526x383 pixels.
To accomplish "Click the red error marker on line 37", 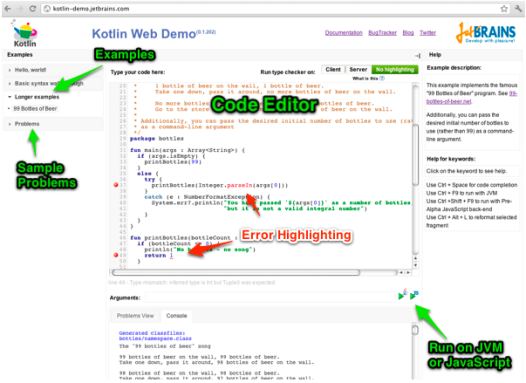I will (x=116, y=185).
